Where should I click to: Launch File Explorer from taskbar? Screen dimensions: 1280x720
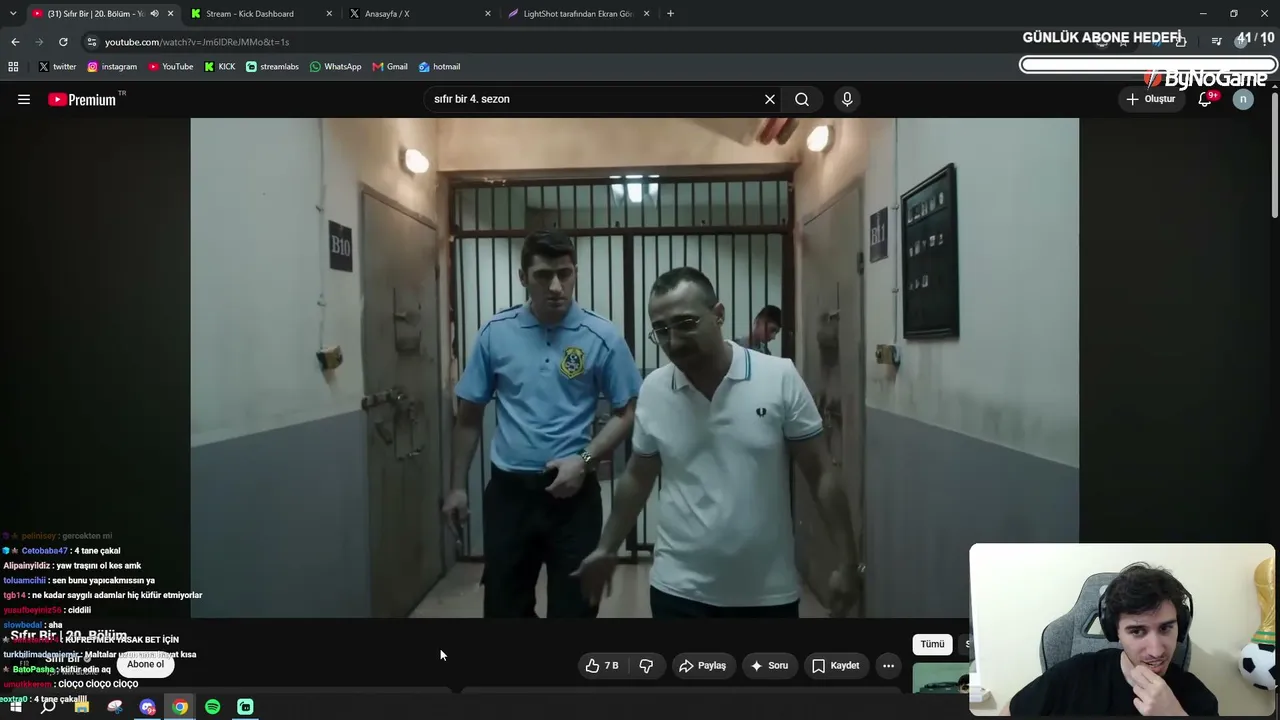82,707
